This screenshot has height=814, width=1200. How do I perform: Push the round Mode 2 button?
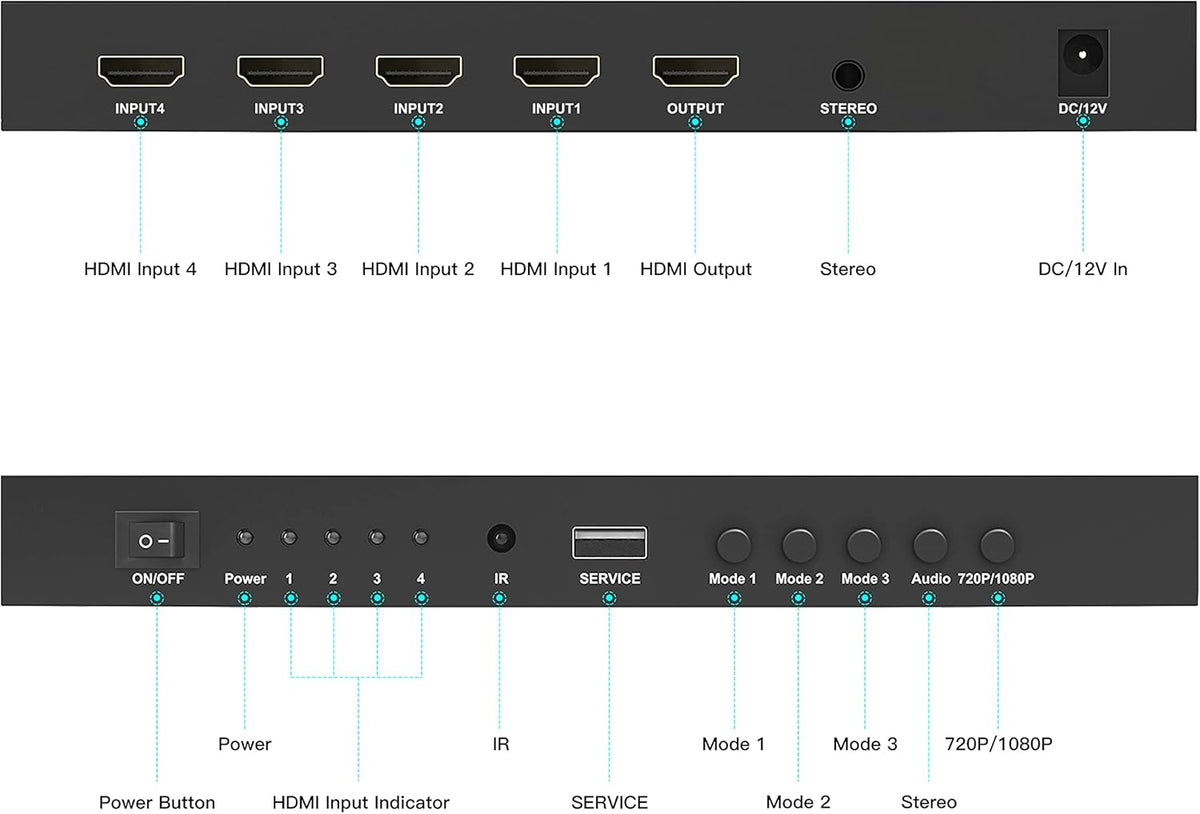799,545
